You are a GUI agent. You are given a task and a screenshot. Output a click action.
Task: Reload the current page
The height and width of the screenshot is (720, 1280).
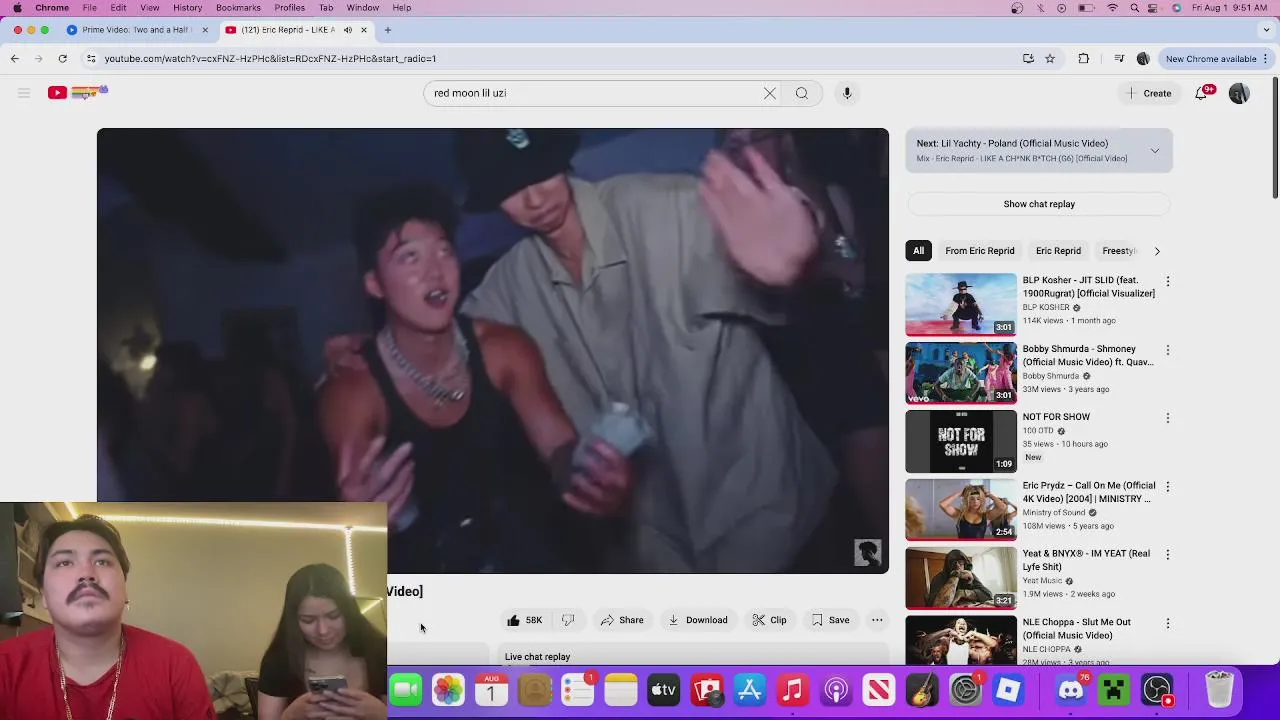(x=62, y=59)
